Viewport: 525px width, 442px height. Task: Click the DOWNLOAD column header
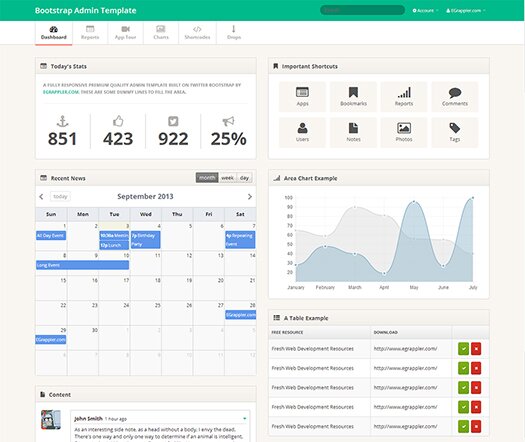click(x=386, y=333)
